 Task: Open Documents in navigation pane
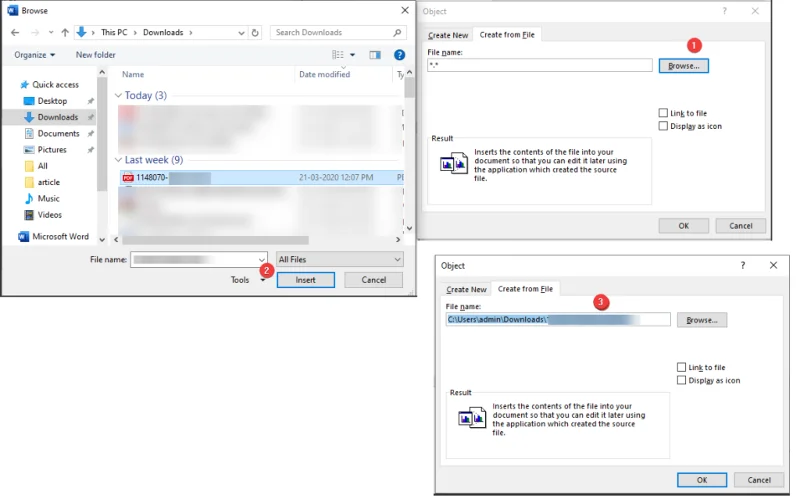tap(52, 134)
